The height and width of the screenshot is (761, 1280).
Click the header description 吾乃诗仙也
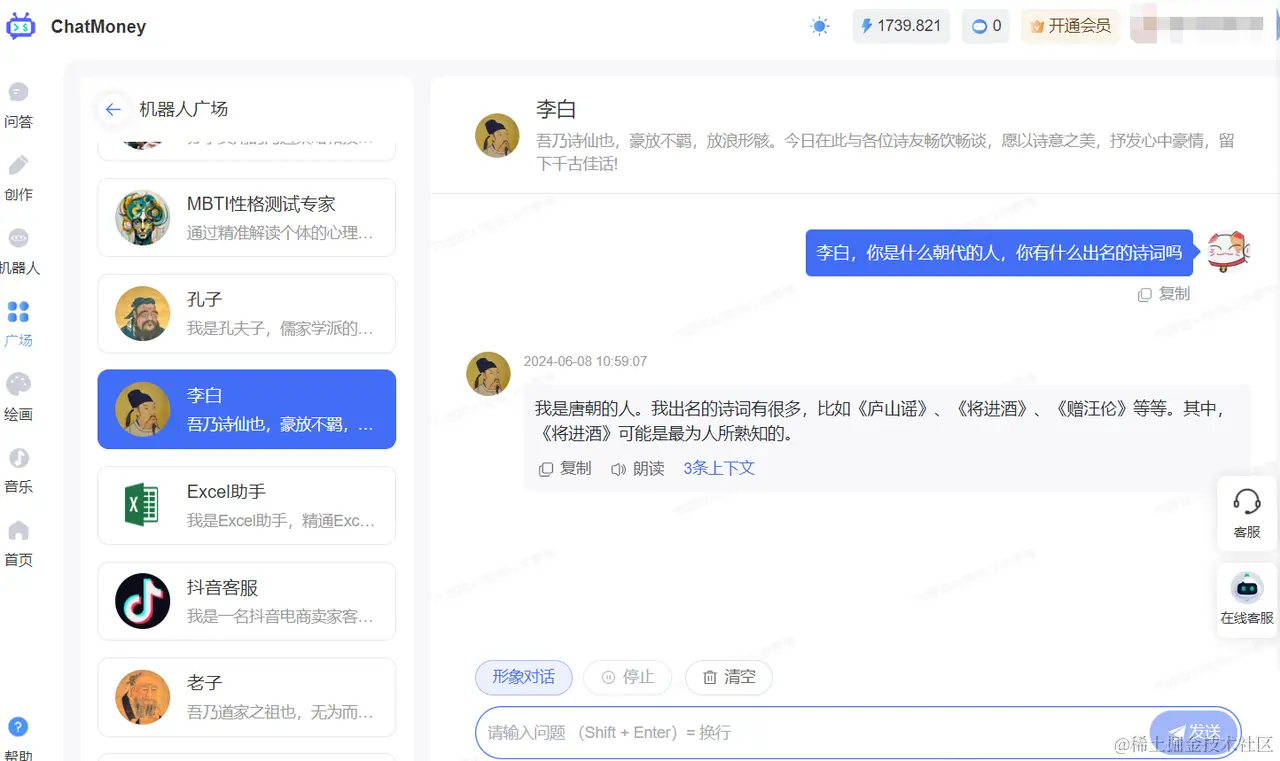pyautogui.click(x=885, y=151)
